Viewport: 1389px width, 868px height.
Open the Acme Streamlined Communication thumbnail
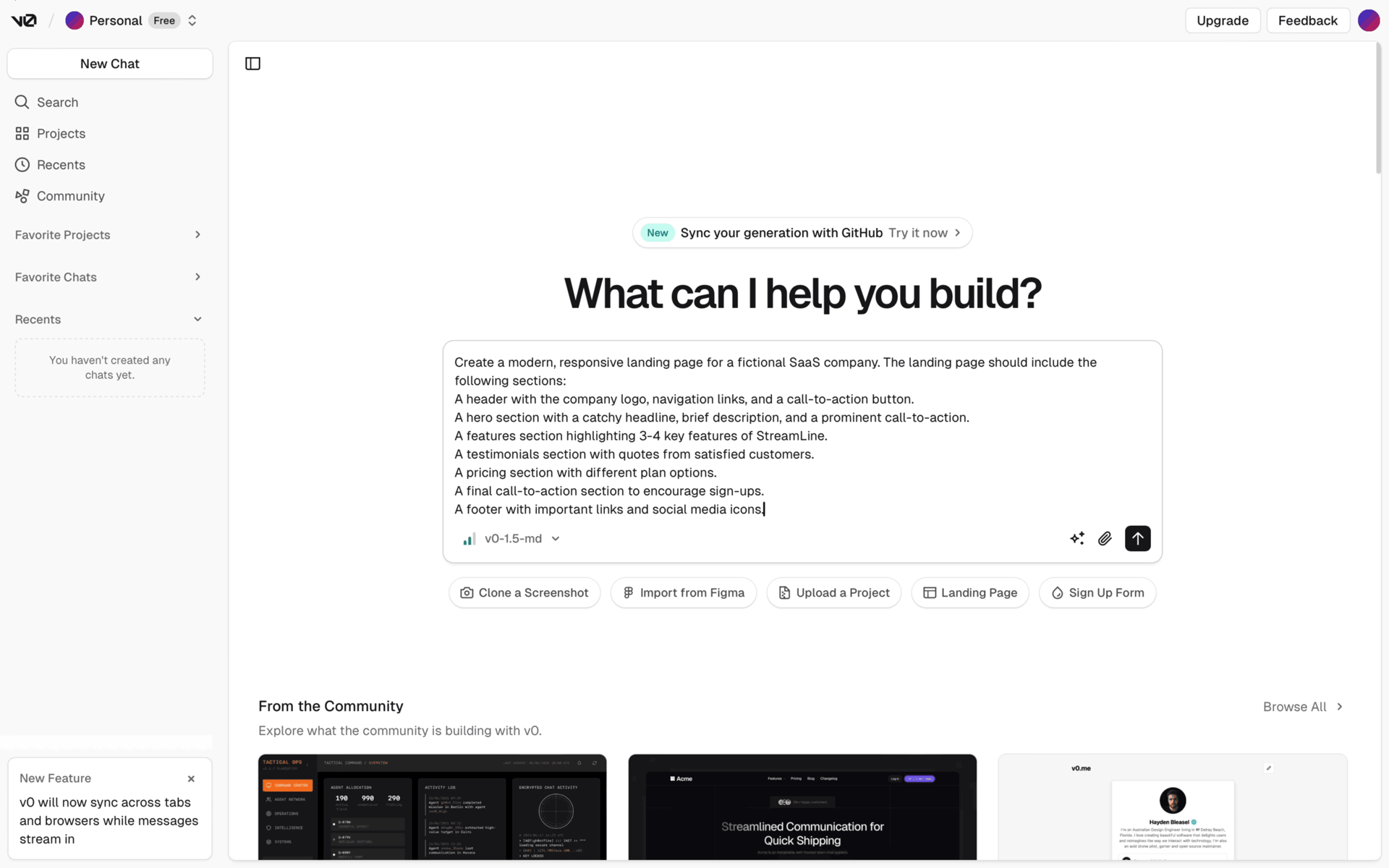pos(802,807)
